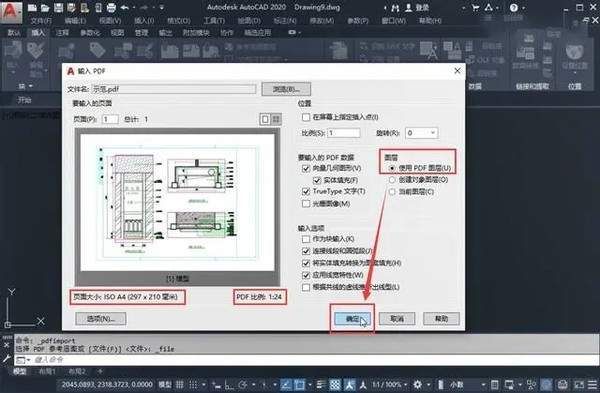The height and width of the screenshot is (393, 600).
Task: Select the PDF page preview thumbnail
Action: [178, 203]
